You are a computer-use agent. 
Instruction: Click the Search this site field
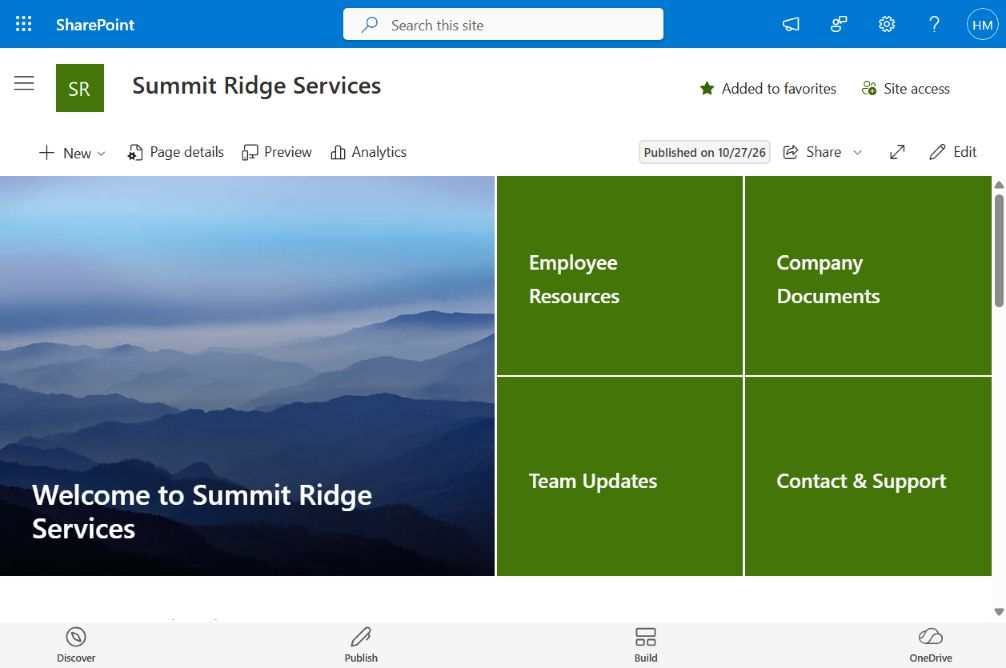tap(503, 24)
